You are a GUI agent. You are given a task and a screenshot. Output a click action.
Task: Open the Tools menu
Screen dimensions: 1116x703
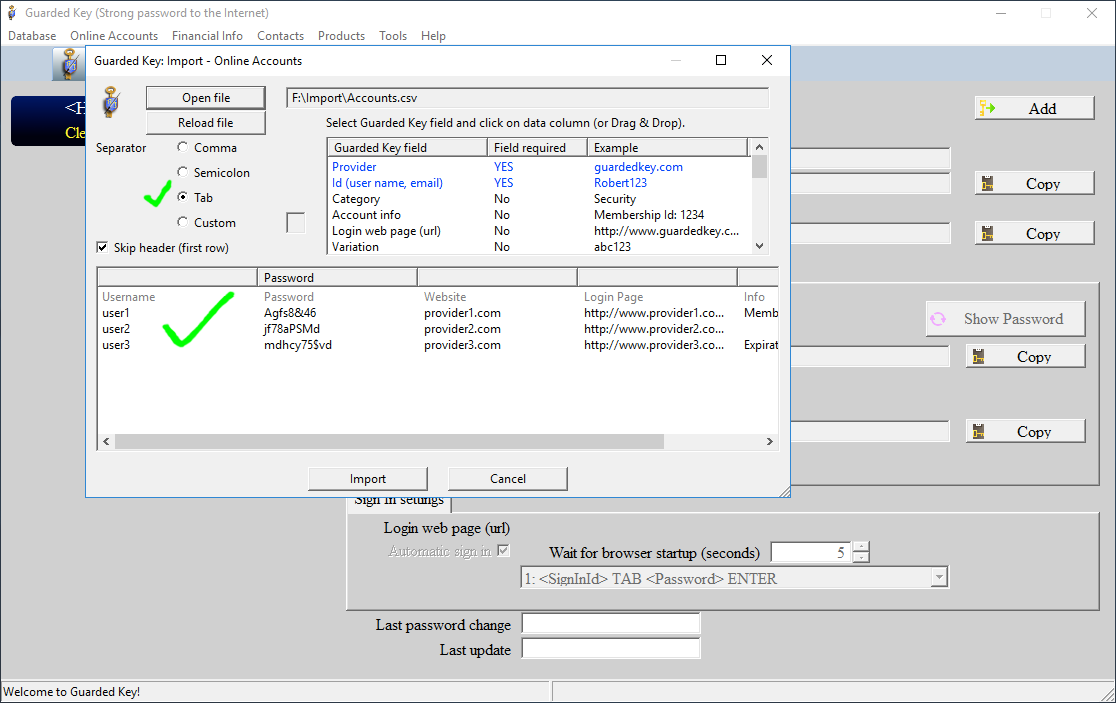coord(393,36)
